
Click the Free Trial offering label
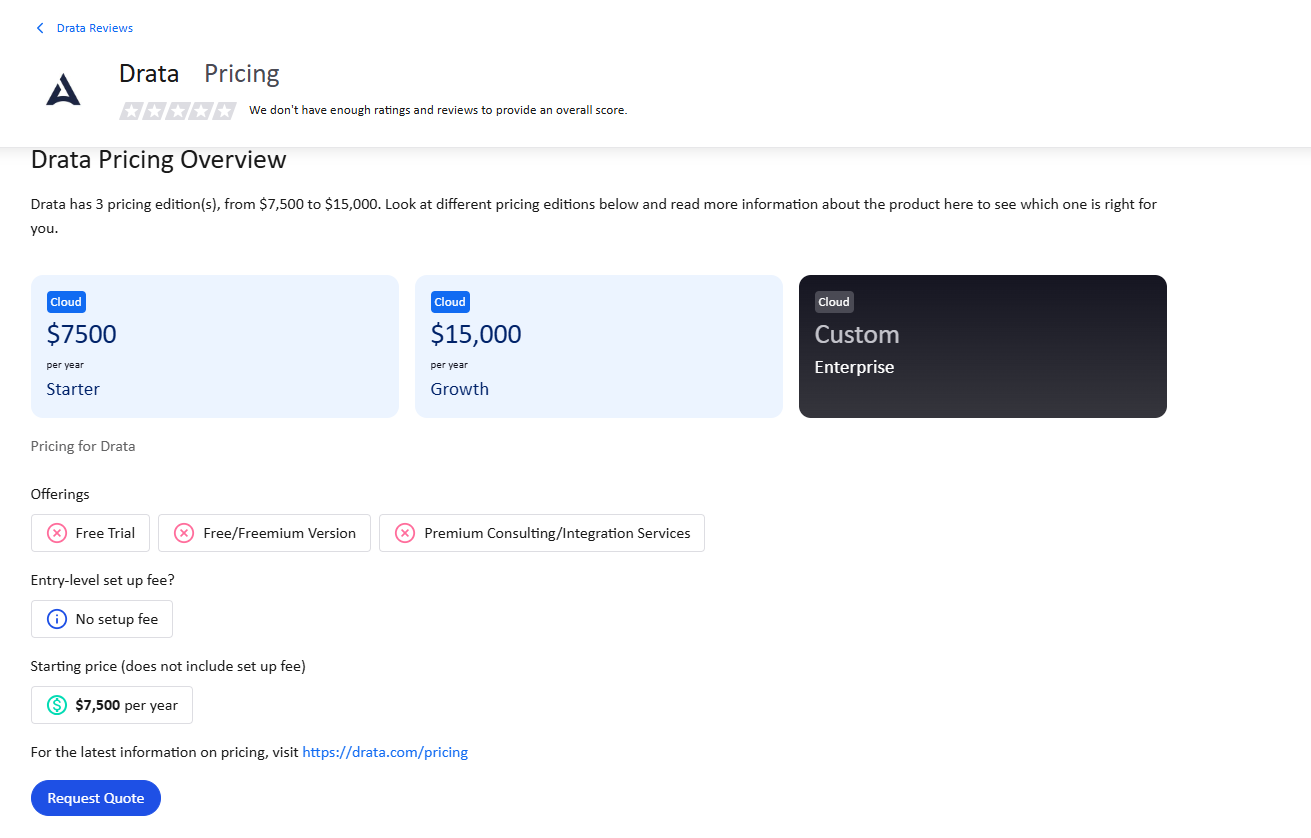pos(105,533)
